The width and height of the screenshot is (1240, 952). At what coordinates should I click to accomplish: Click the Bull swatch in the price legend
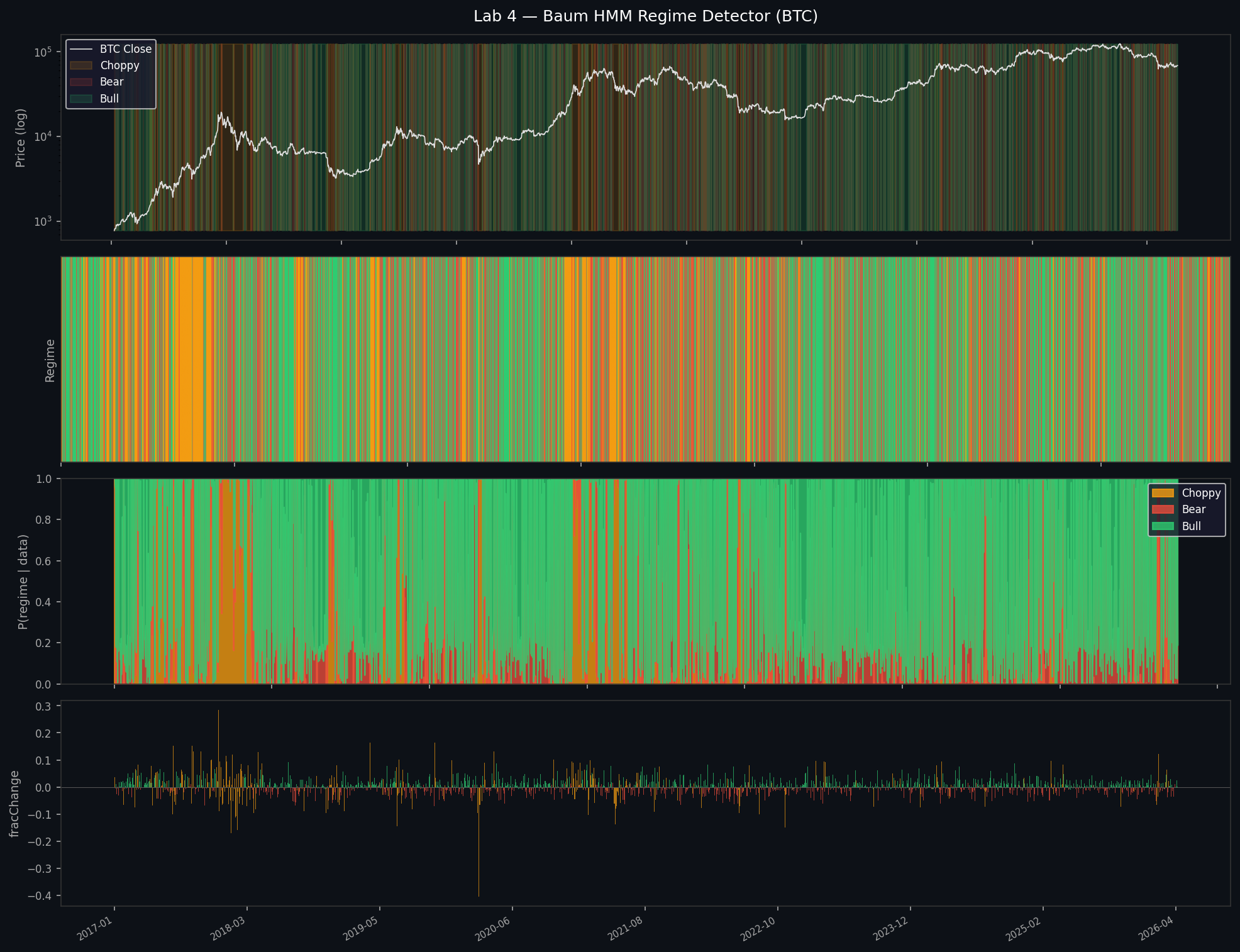[x=81, y=99]
